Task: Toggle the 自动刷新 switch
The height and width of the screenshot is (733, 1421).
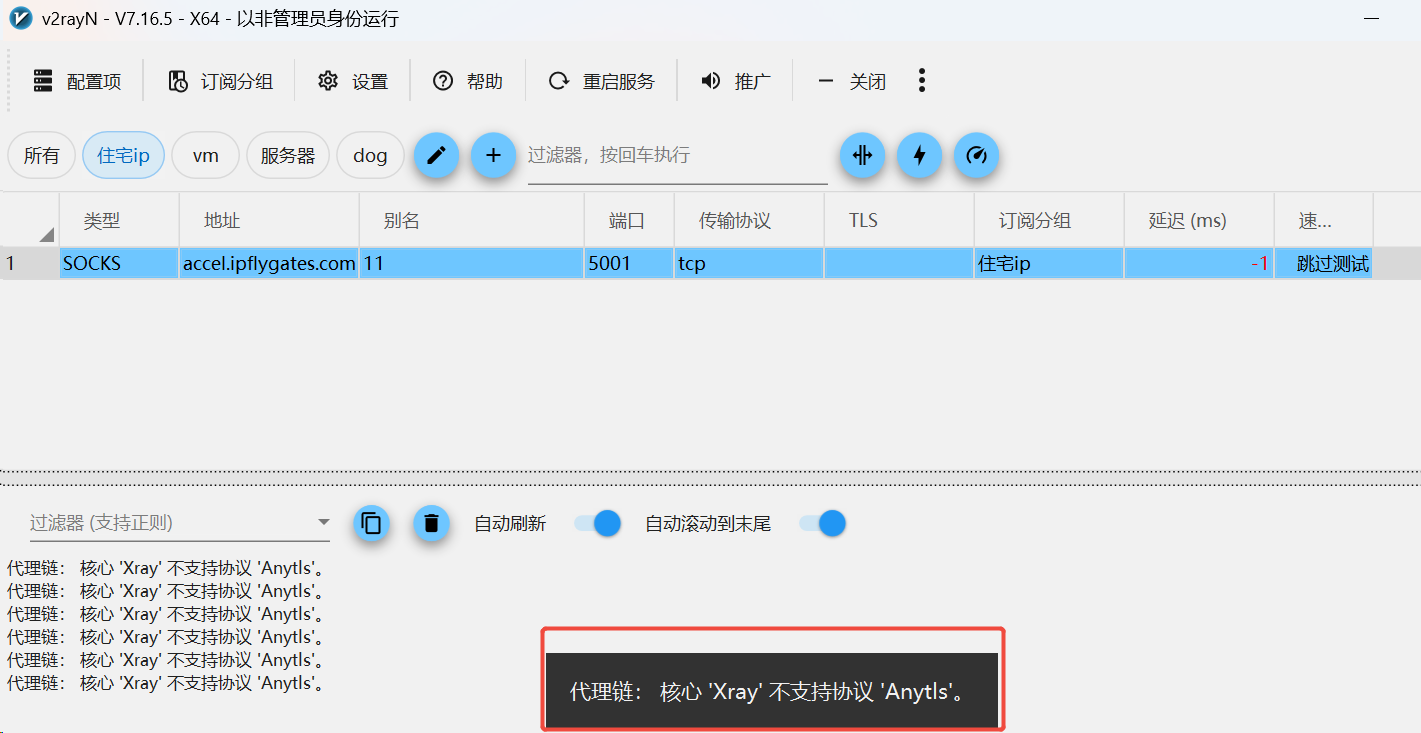Action: 598,523
